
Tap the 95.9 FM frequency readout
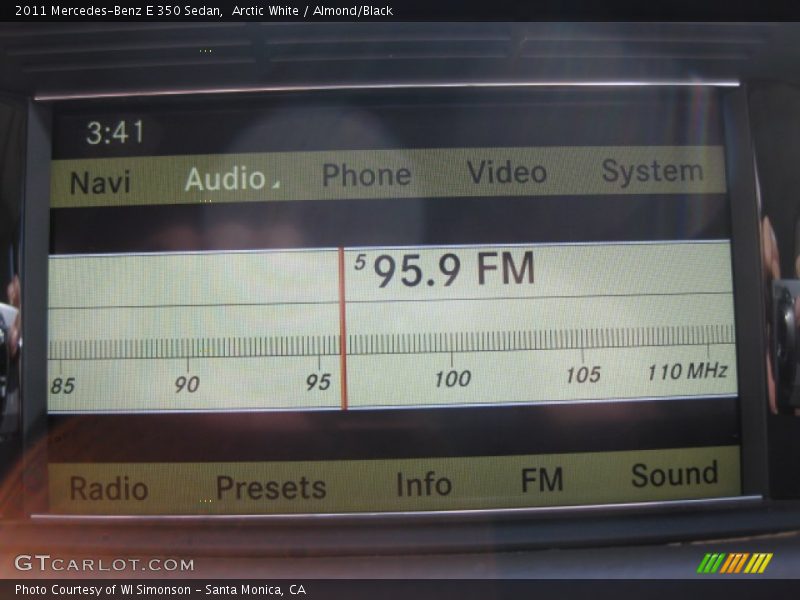(x=453, y=271)
